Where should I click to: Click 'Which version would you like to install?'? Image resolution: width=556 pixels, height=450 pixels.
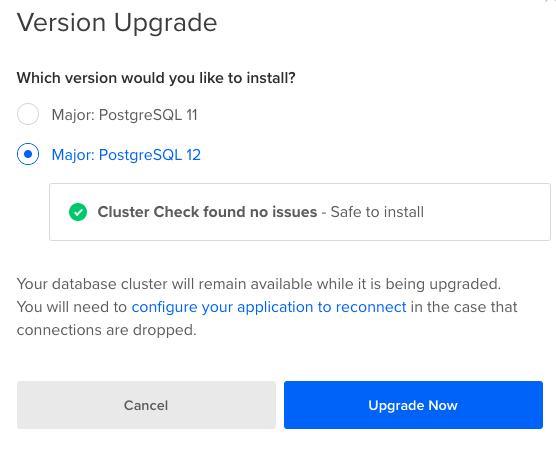click(x=156, y=78)
